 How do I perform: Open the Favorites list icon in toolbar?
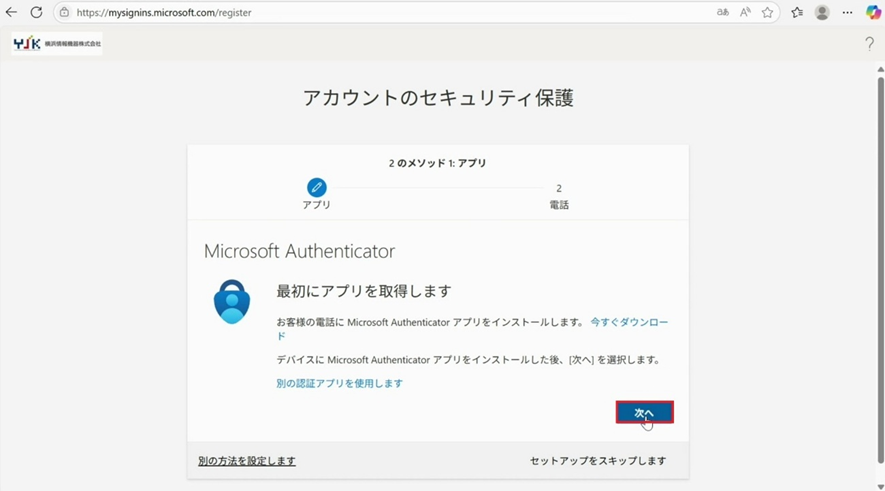click(797, 13)
